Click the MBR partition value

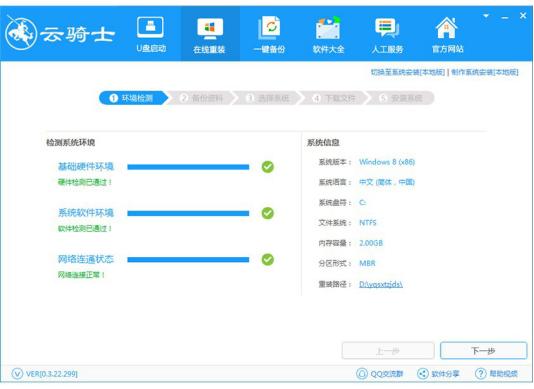367,263
